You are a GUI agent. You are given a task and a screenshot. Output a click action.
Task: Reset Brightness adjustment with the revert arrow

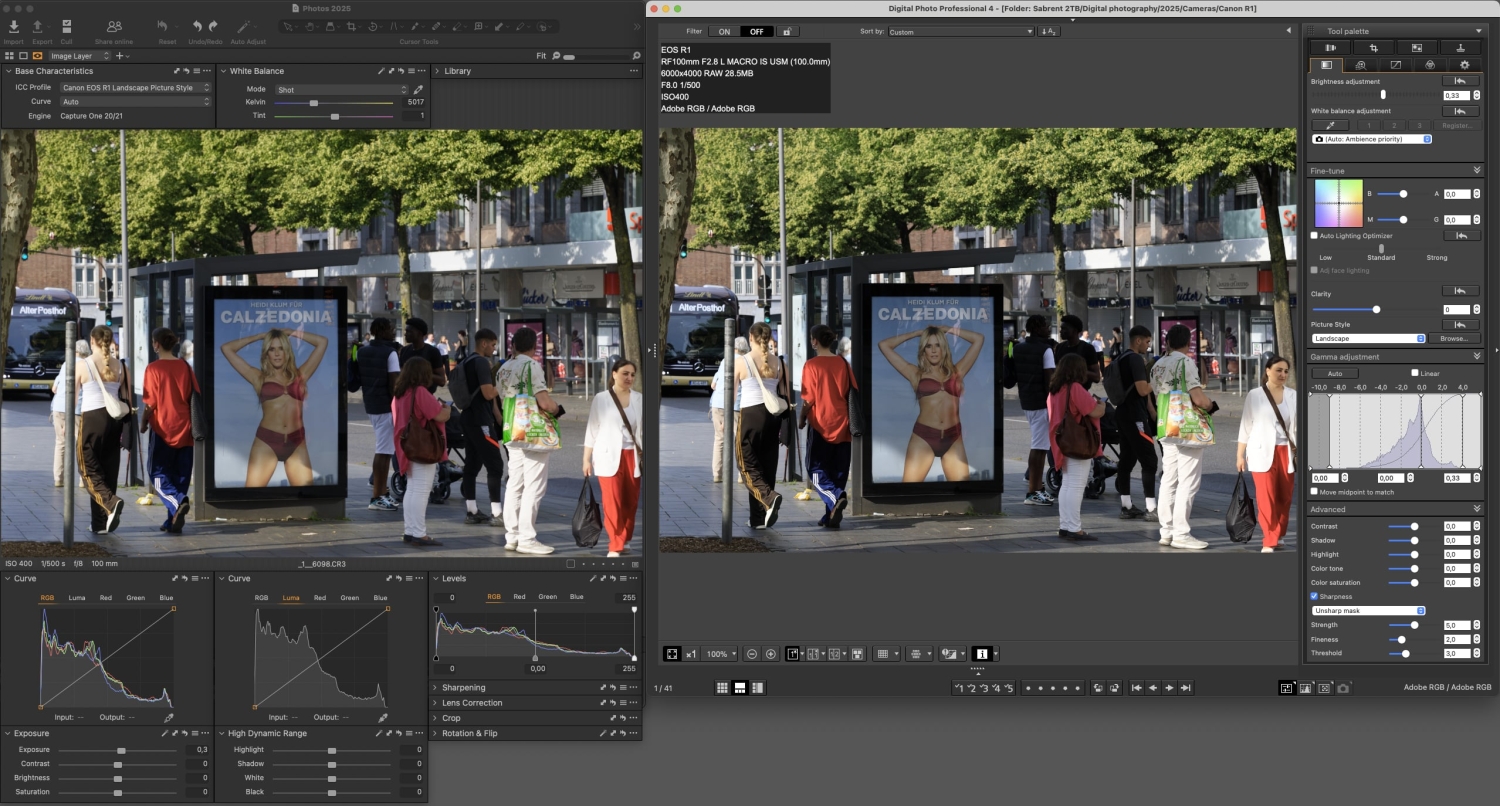tap(1460, 81)
